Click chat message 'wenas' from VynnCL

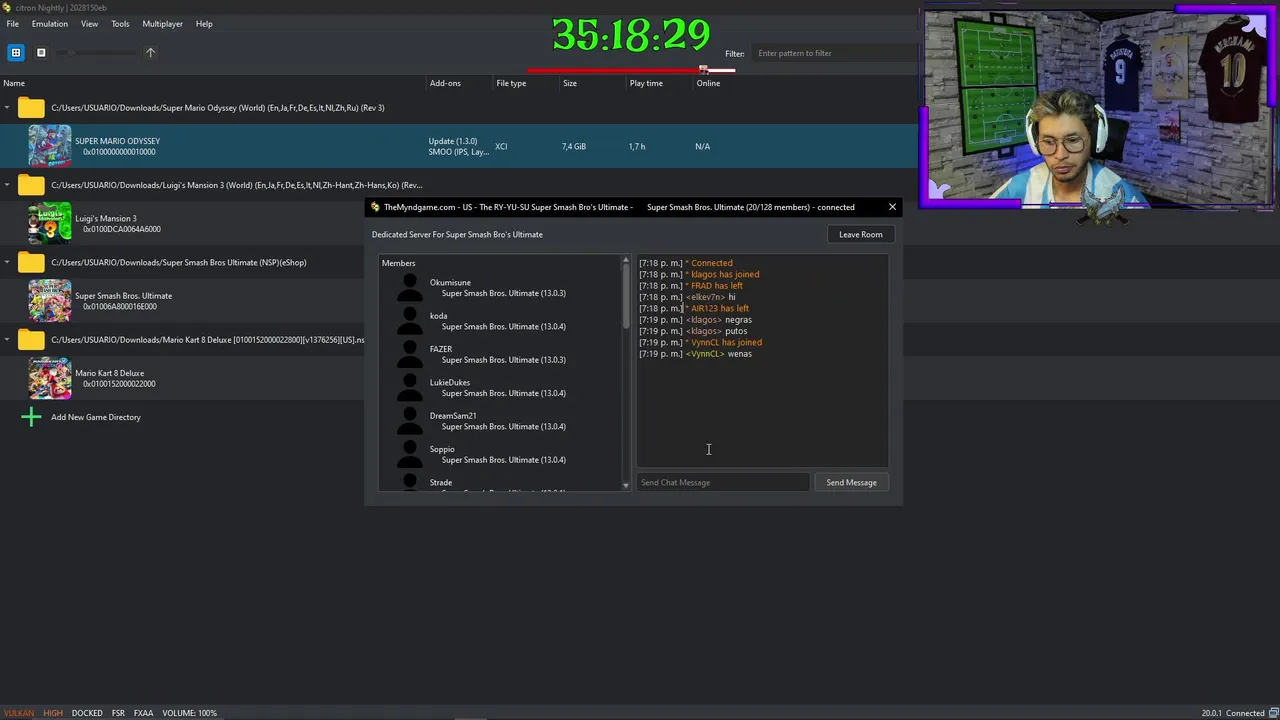click(739, 354)
